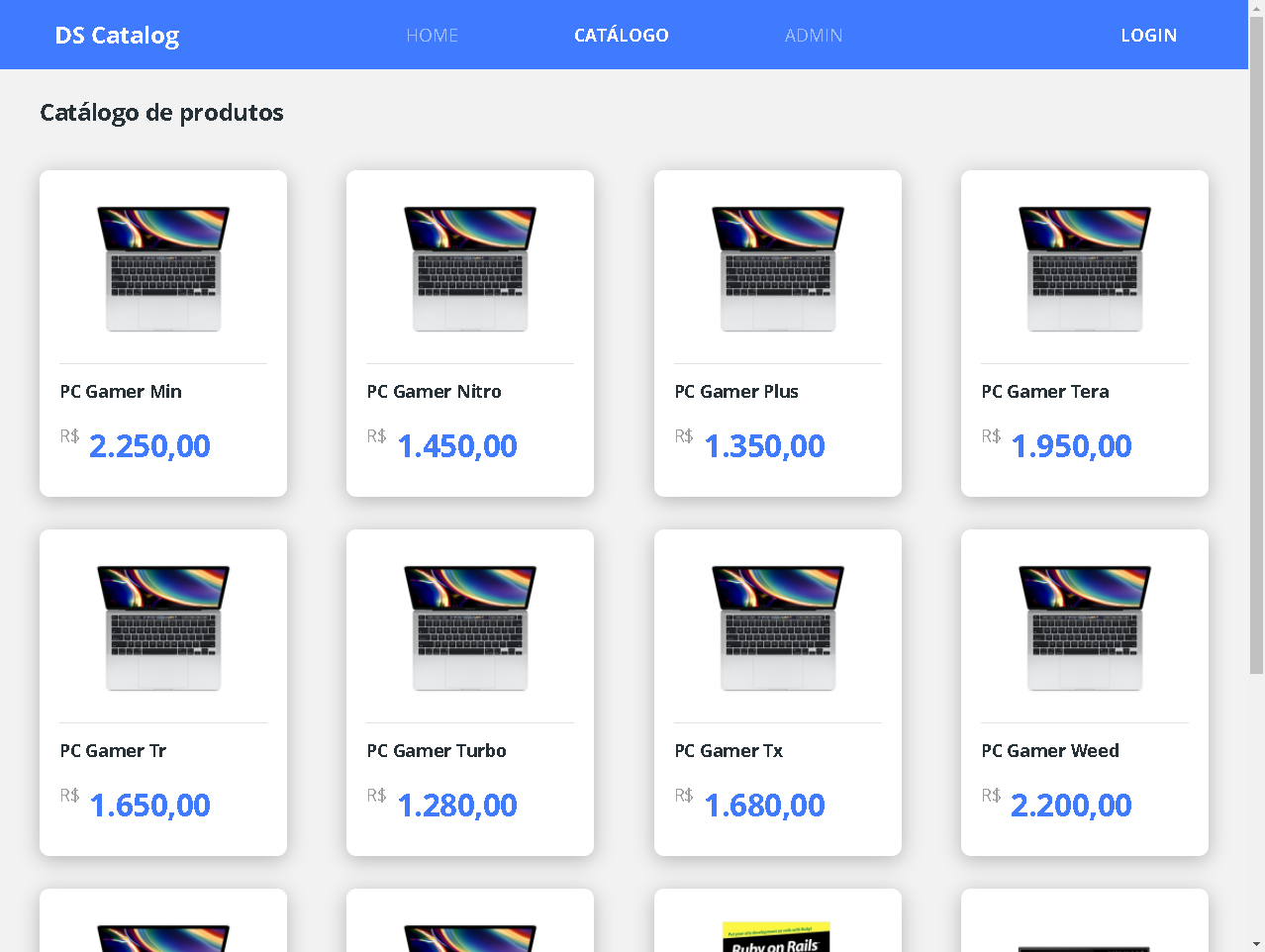Click the scrollbar down arrow

[x=1257, y=944]
